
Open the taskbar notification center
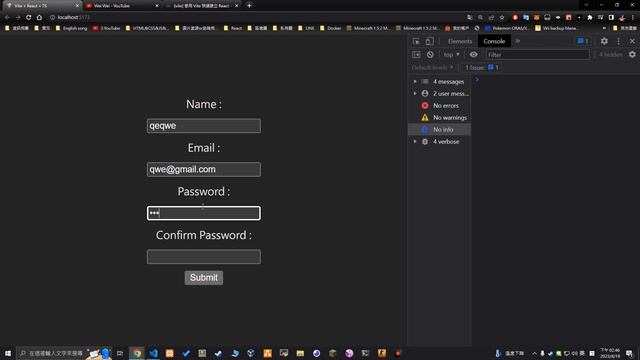click(x=629, y=353)
